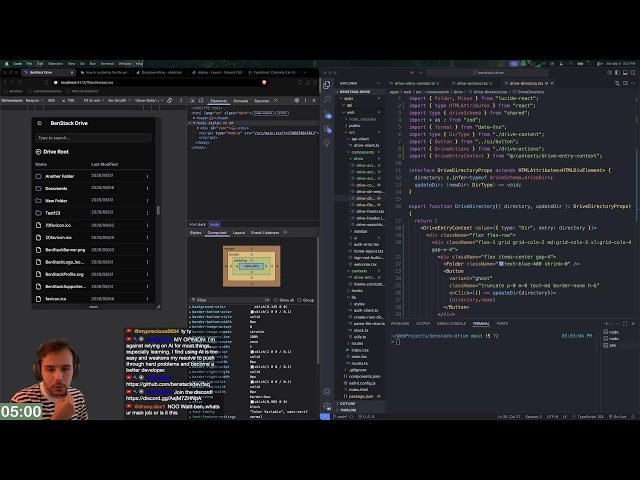This screenshot has width=640, height=480.
Task: Click browser reload button
Action: [x=20, y=82]
